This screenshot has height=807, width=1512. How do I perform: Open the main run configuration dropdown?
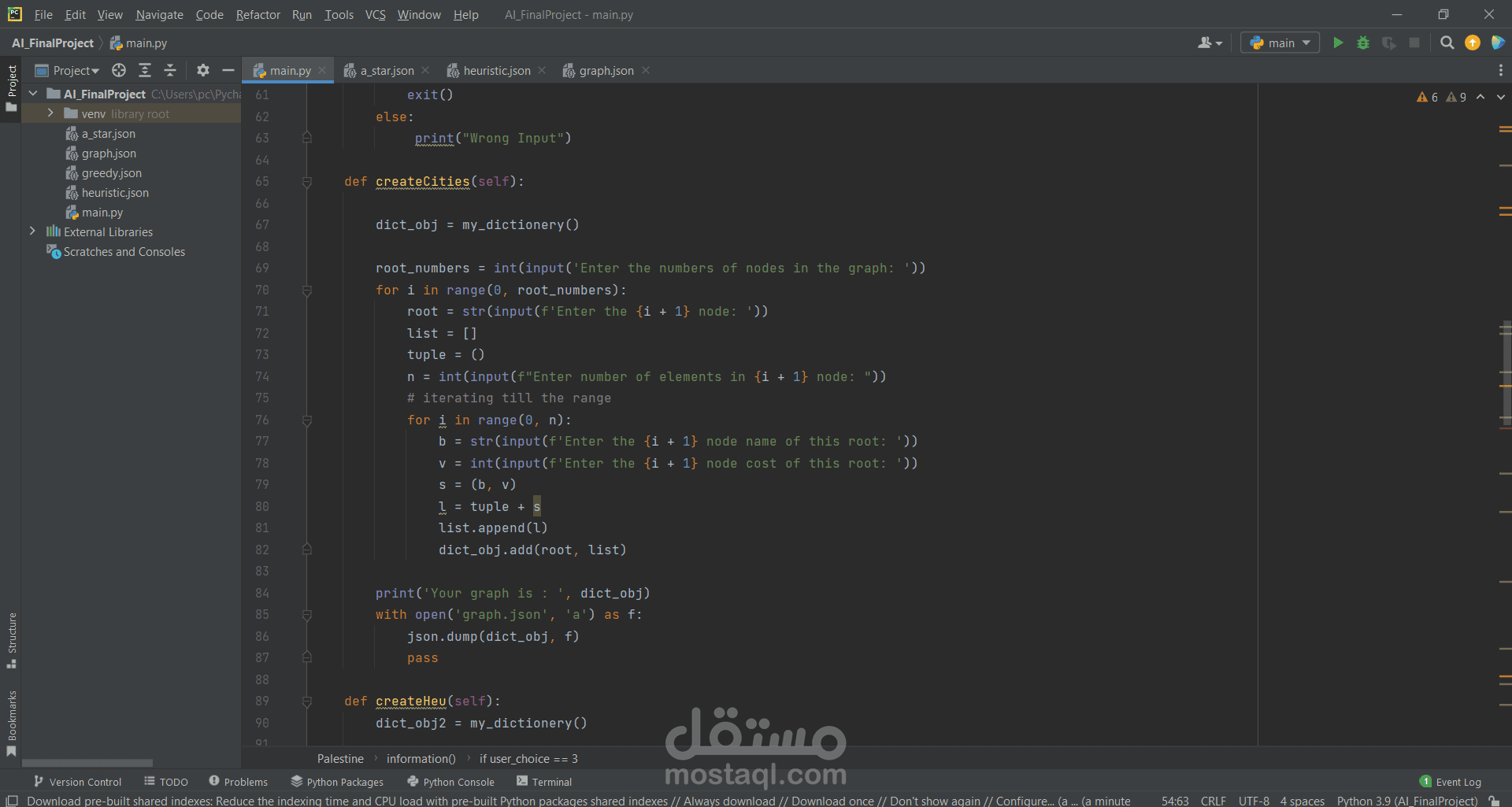(x=1280, y=43)
